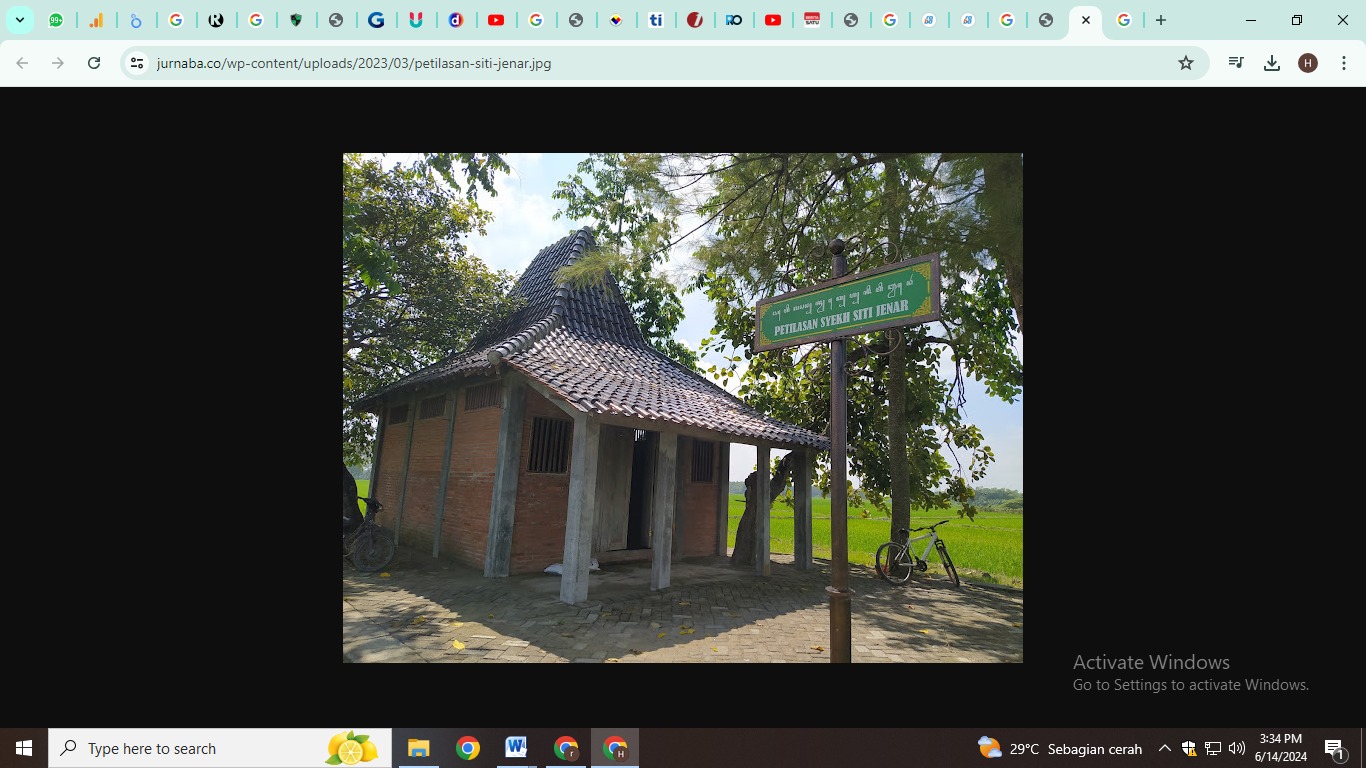
Task: Open the notification center icon
Action: coord(1335,748)
